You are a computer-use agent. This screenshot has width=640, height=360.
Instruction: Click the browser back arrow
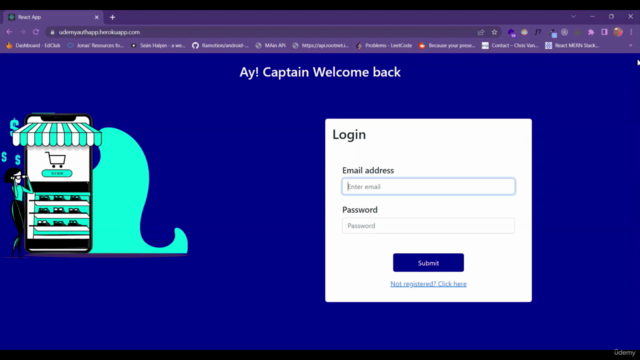[9, 32]
